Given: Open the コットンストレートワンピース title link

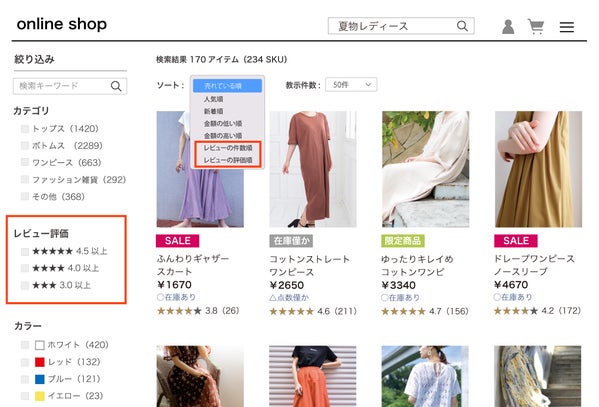Looking at the screenshot, I should click(309, 266).
